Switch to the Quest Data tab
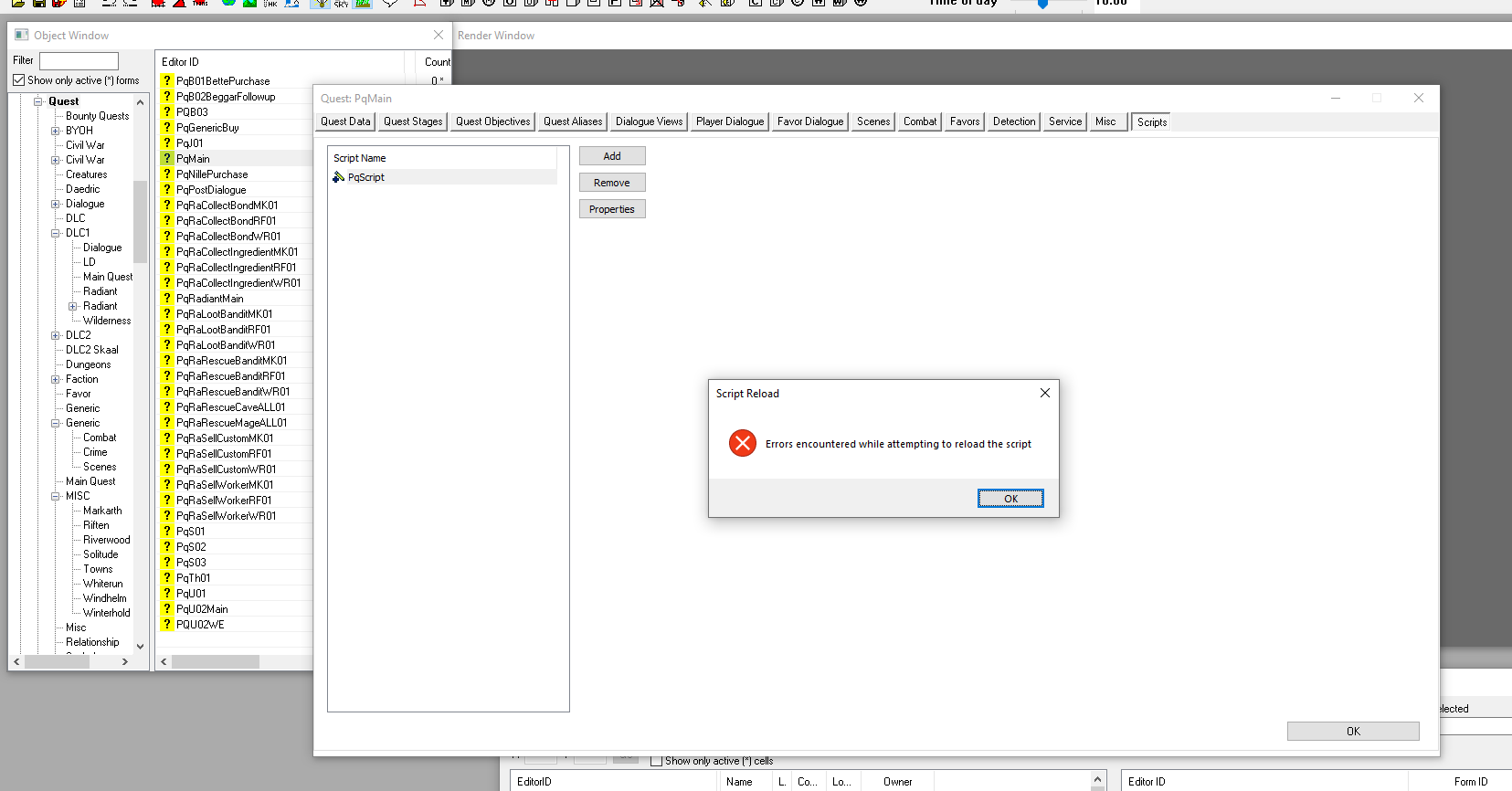Screen dimensions: 1512x791 pos(345,121)
